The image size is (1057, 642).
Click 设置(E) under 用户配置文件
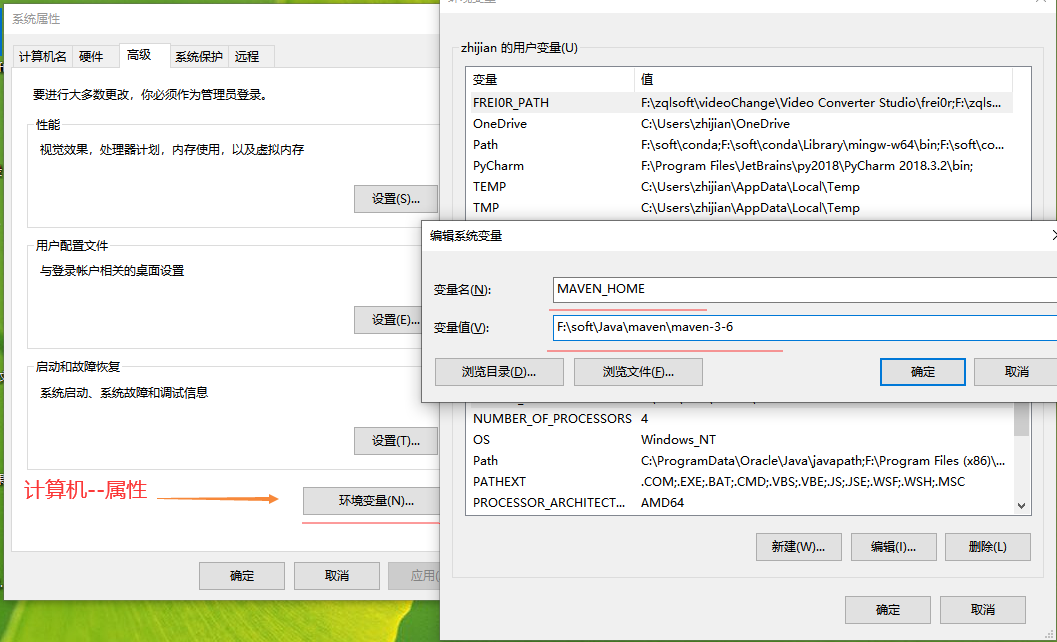395,320
